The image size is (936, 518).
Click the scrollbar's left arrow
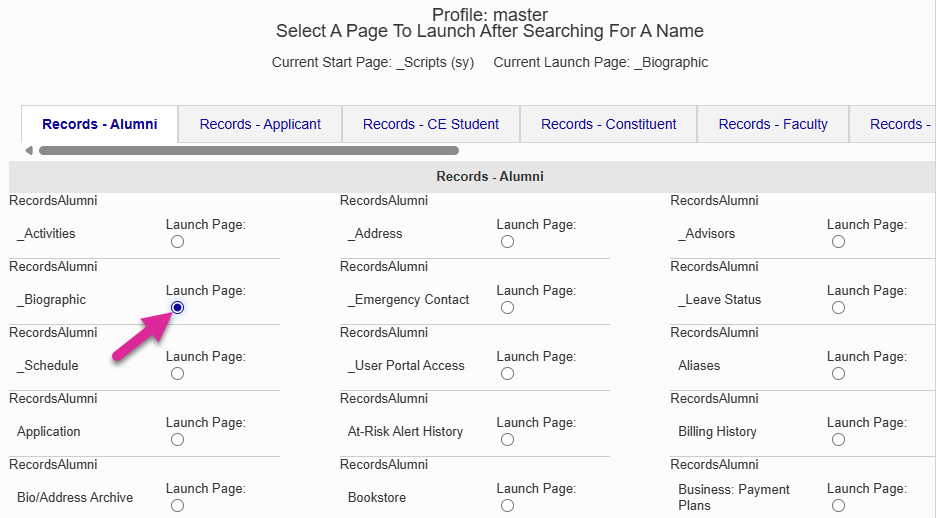pyautogui.click(x=29, y=151)
